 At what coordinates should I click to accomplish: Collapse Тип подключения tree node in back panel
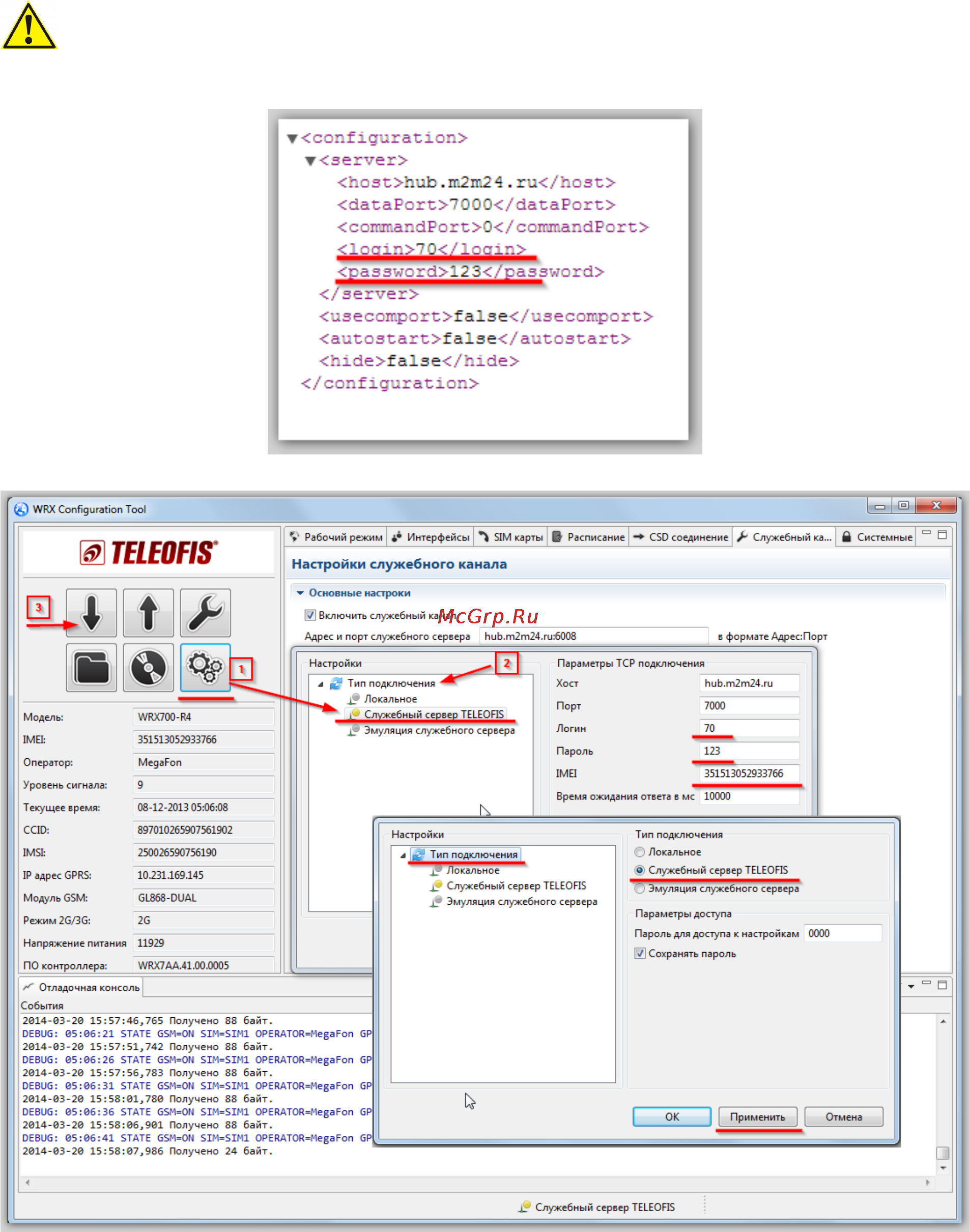point(321,684)
